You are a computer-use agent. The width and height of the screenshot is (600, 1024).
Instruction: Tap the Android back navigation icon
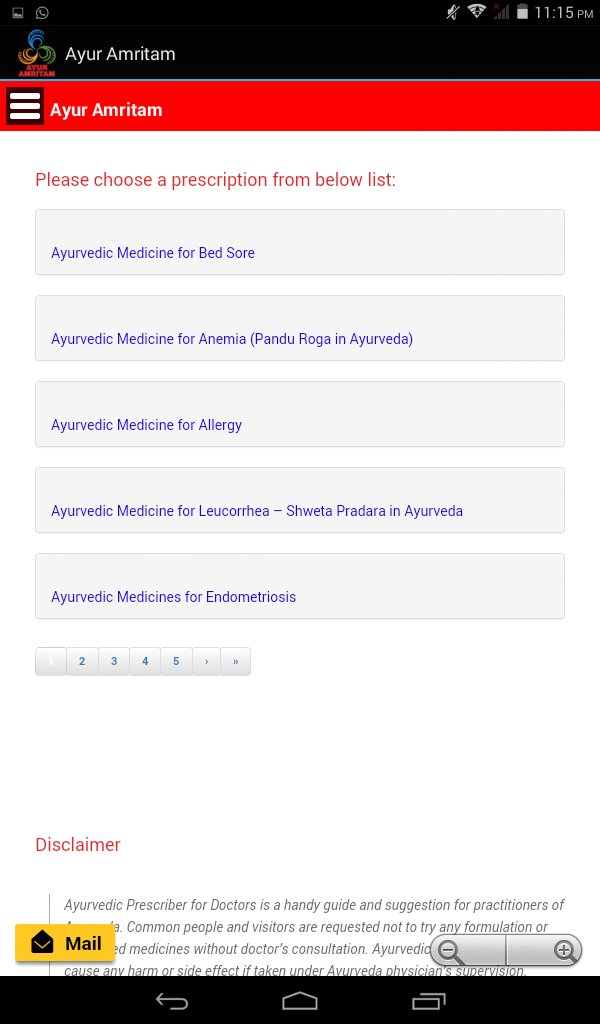(x=172, y=1000)
